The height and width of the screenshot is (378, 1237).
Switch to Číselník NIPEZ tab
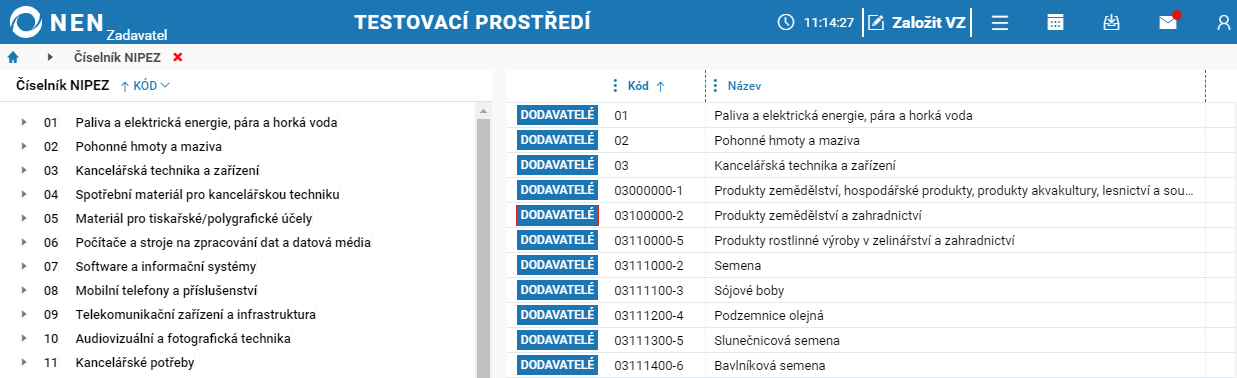117,57
